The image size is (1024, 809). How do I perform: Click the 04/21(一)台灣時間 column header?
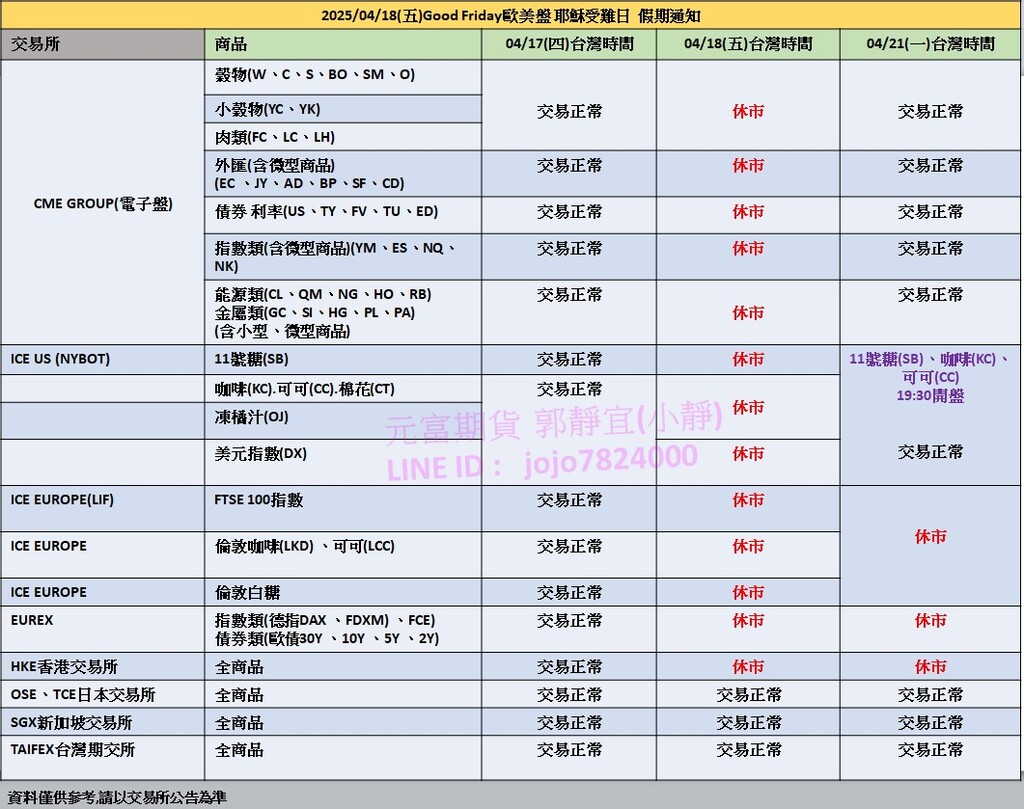click(930, 44)
